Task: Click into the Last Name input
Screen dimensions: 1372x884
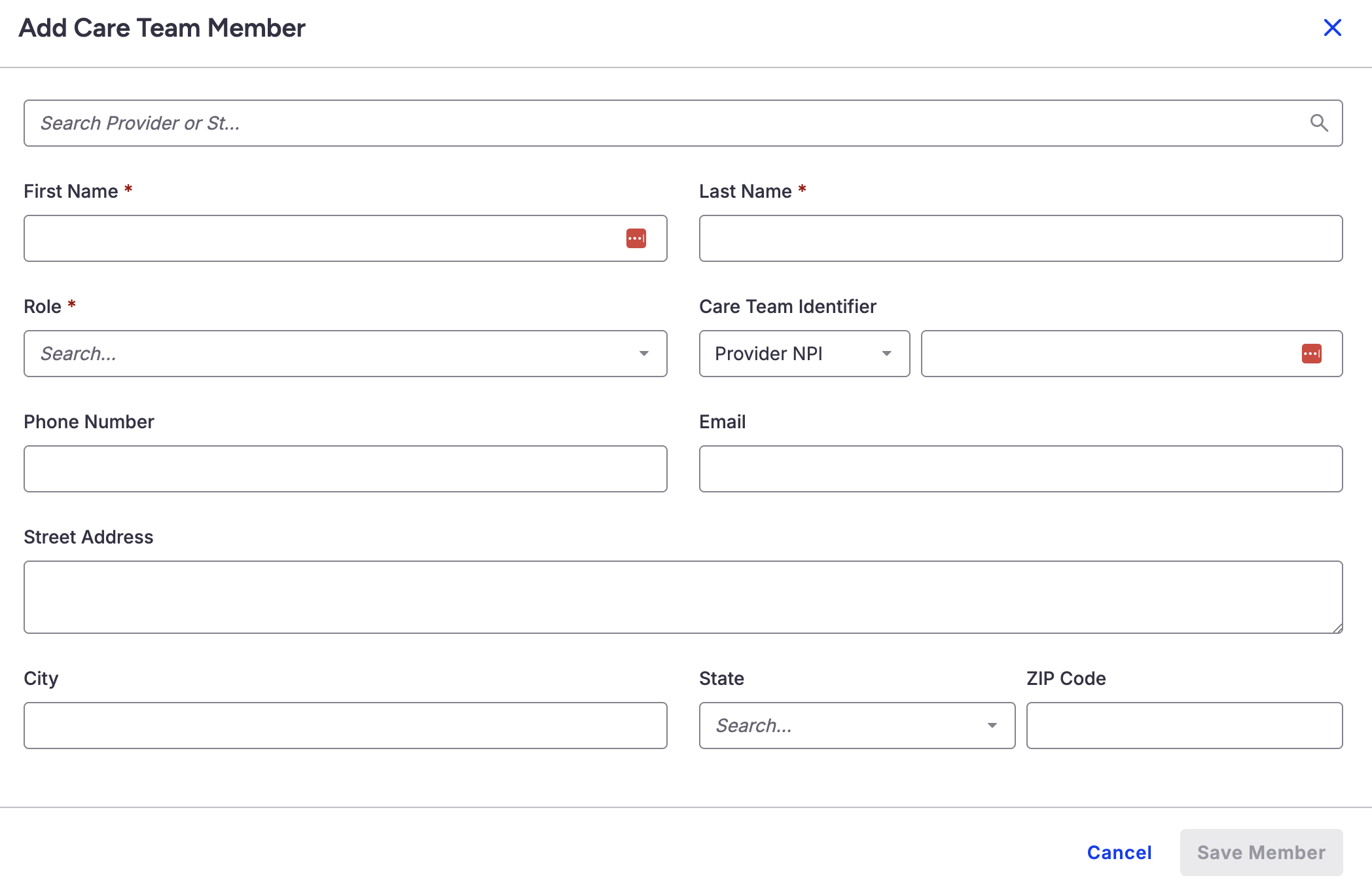Action: point(1020,238)
